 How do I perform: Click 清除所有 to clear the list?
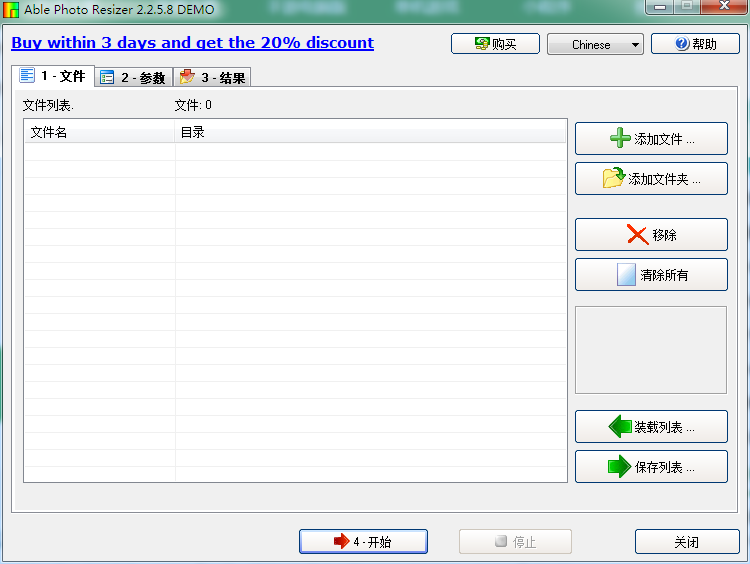coord(651,275)
